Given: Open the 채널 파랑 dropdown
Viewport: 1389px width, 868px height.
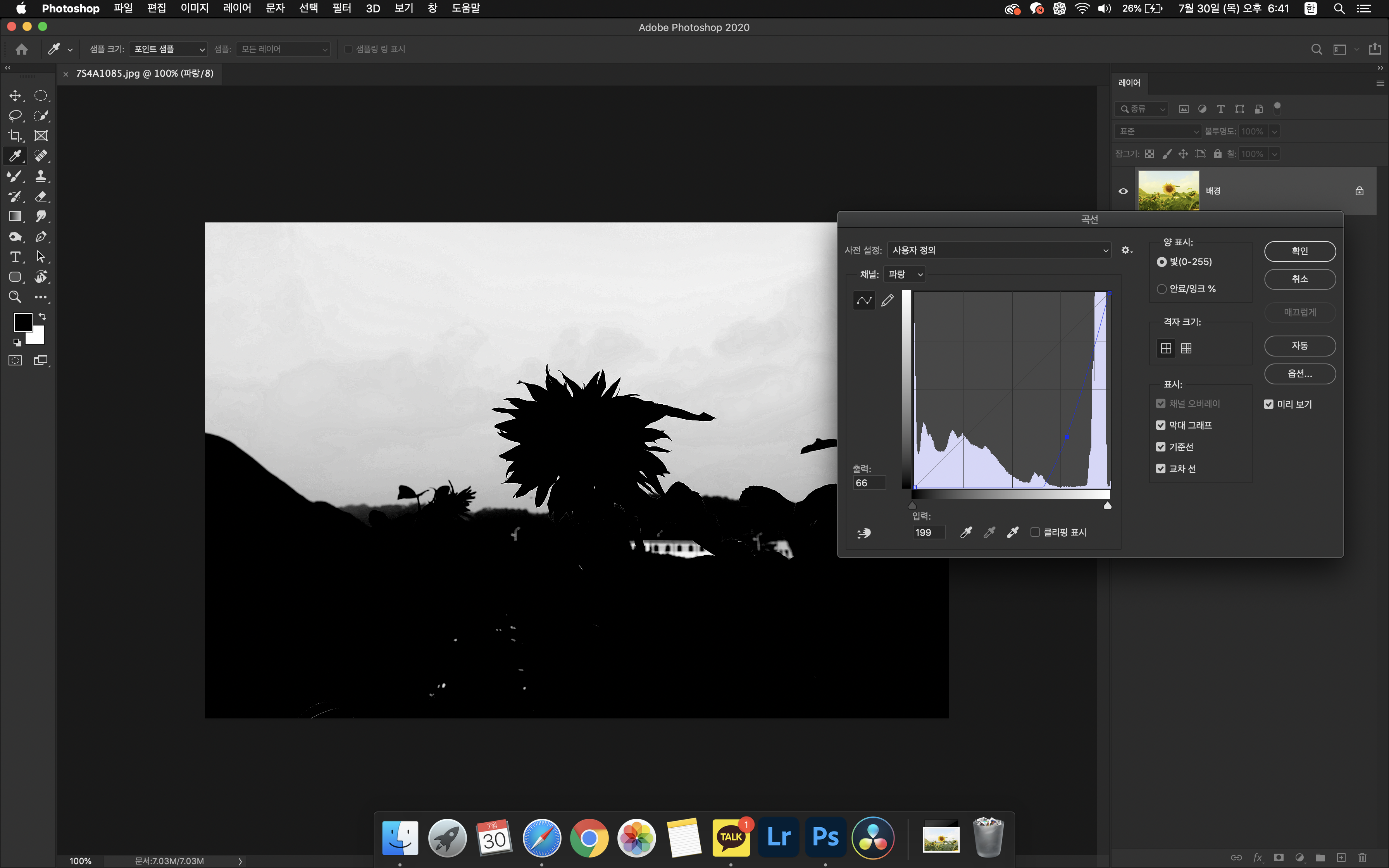Looking at the screenshot, I should 905,274.
